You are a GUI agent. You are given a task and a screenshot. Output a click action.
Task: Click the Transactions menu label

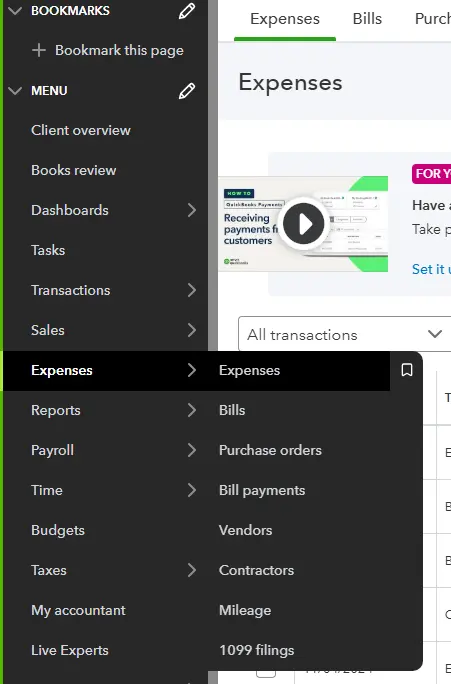[x=71, y=290]
